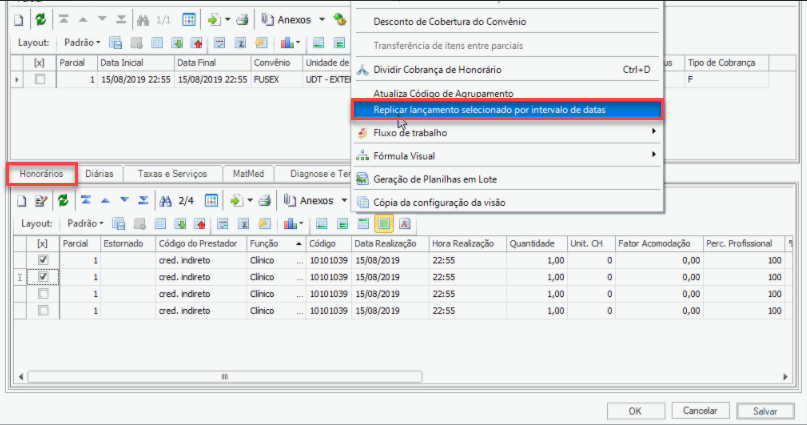This screenshot has height=425, width=807.
Task: Jump to last record in Honorários grid
Action: click(x=143, y=200)
